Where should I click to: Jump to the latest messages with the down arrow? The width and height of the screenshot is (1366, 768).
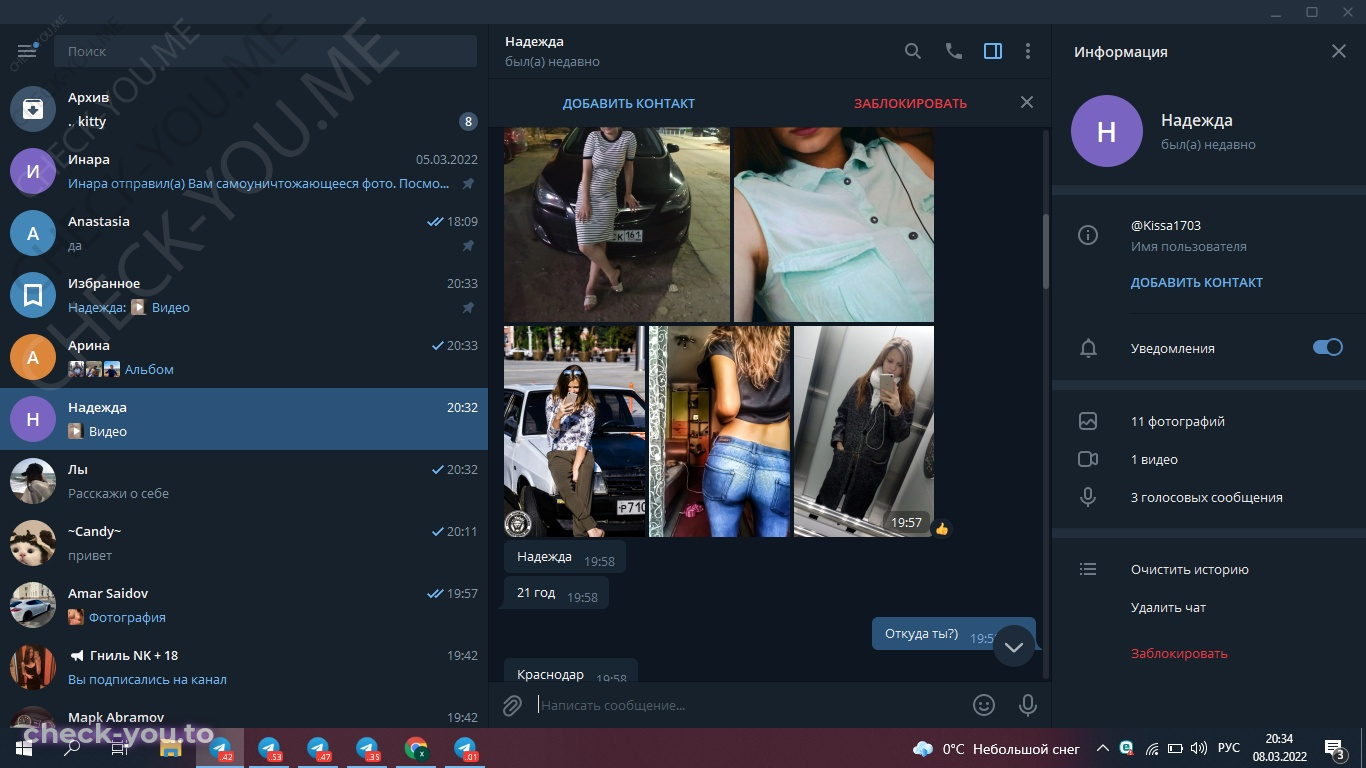1013,647
